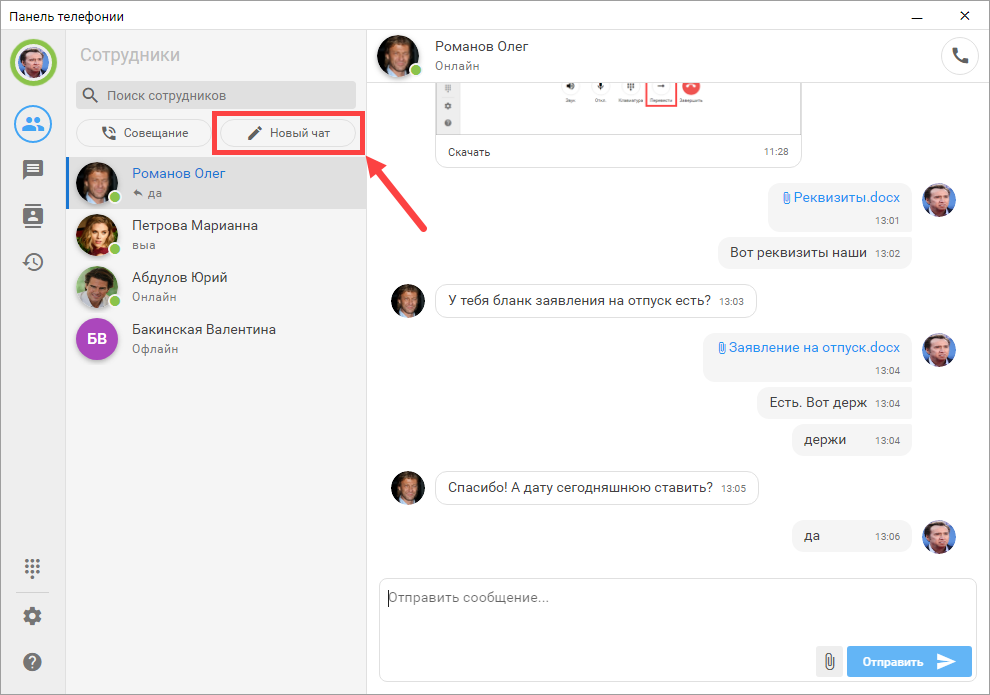Click the Поиск сотрудников search field
The height and width of the screenshot is (695, 990).
[227, 95]
